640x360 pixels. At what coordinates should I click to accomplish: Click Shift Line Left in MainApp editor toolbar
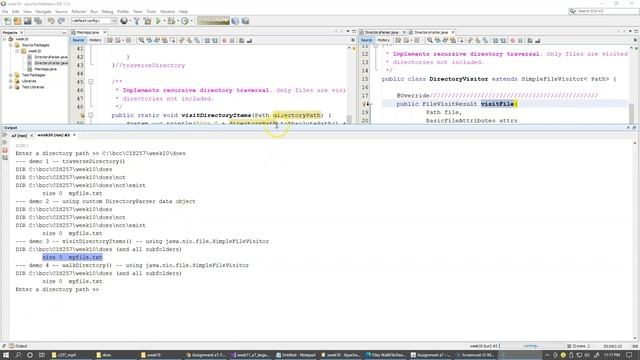tap(207, 40)
